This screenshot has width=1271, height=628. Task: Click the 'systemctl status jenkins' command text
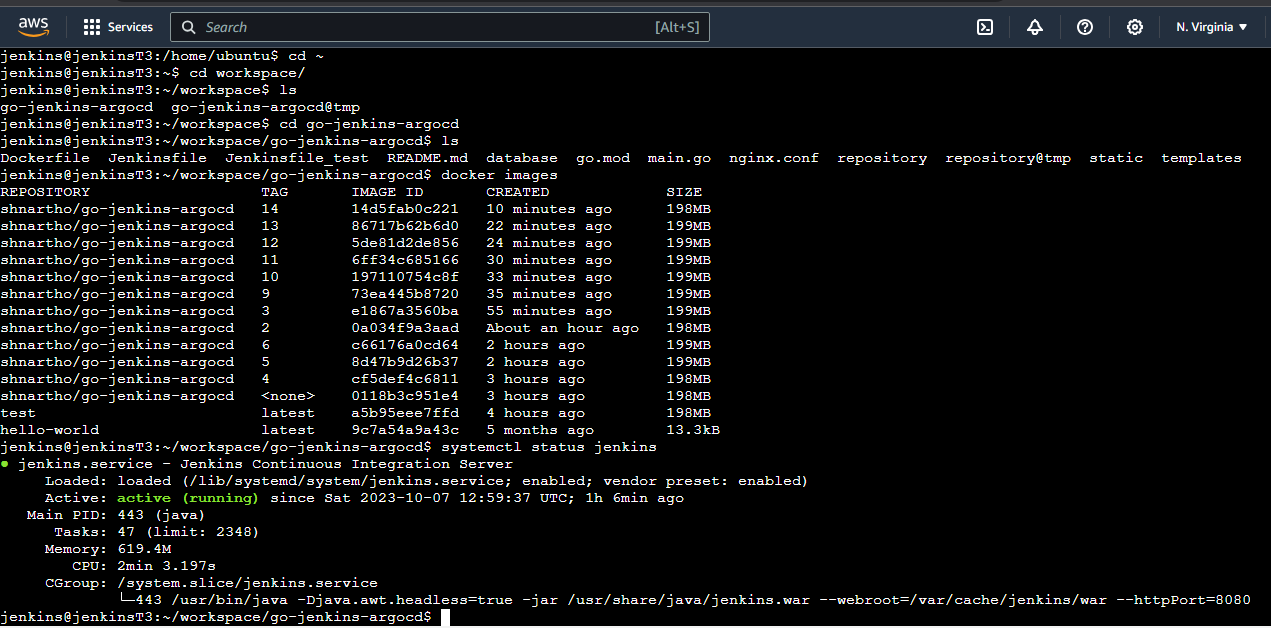coord(549,447)
